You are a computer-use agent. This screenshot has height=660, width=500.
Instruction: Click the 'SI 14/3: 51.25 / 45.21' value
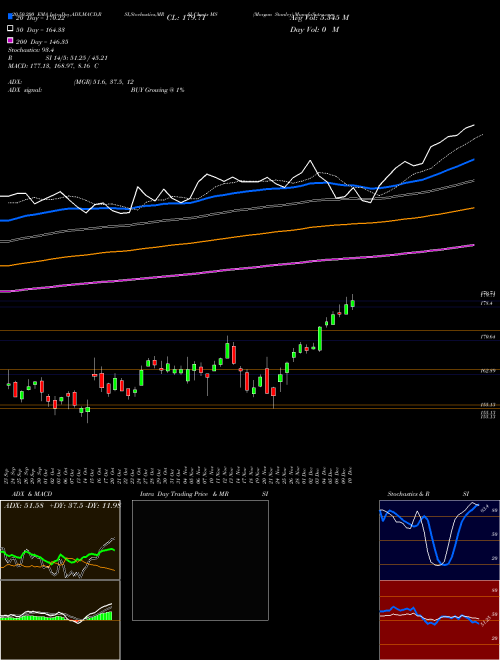pyautogui.click(x=79, y=58)
